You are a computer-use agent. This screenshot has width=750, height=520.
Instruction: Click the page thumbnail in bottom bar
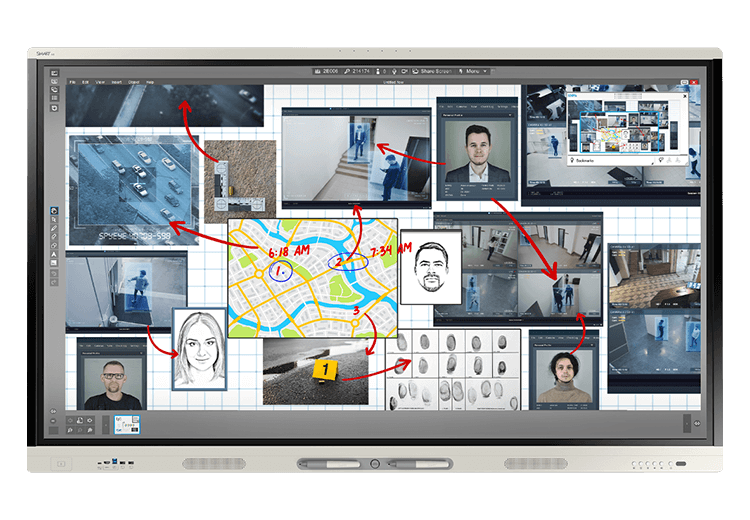tap(128, 425)
